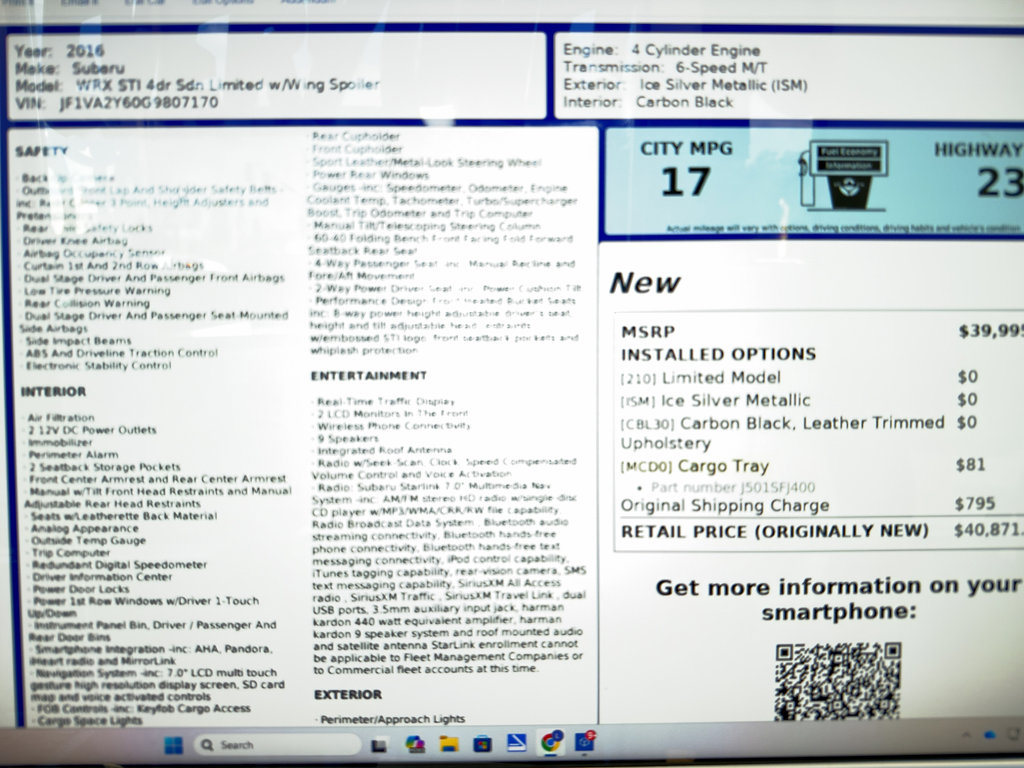Click the Driver Knee Airbag item

click(x=75, y=240)
